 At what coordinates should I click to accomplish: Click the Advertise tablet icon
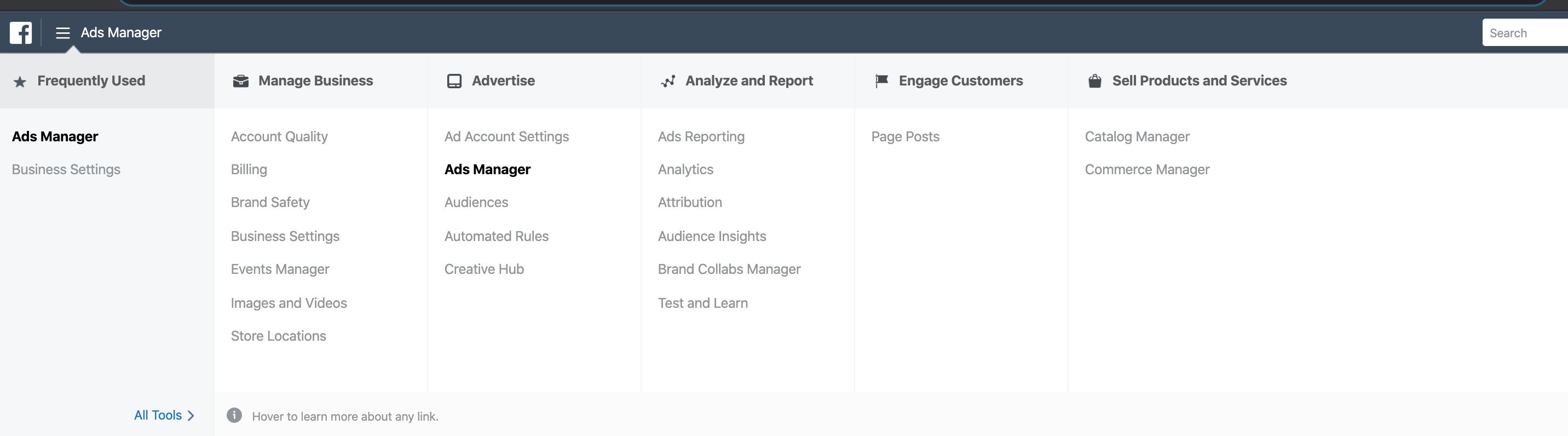[x=454, y=81]
